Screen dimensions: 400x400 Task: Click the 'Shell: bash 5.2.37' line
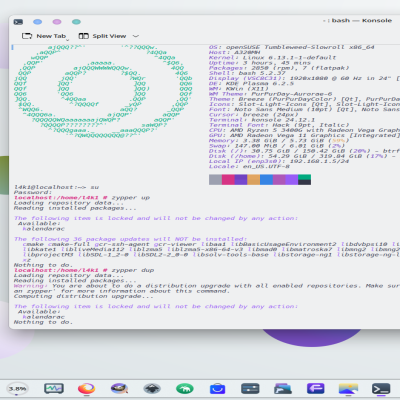click(247, 73)
